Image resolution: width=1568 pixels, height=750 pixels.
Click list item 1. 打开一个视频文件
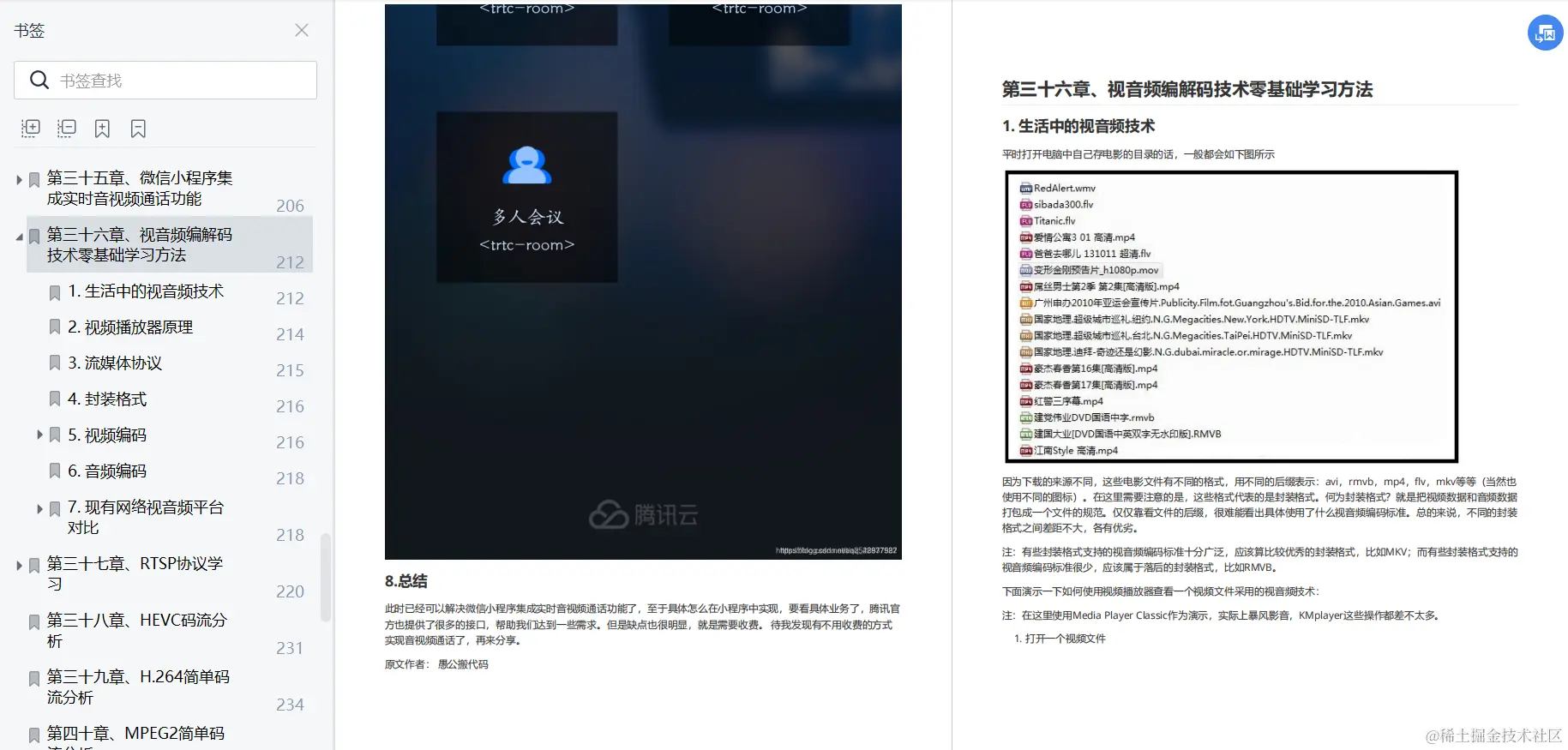(x=1060, y=639)
